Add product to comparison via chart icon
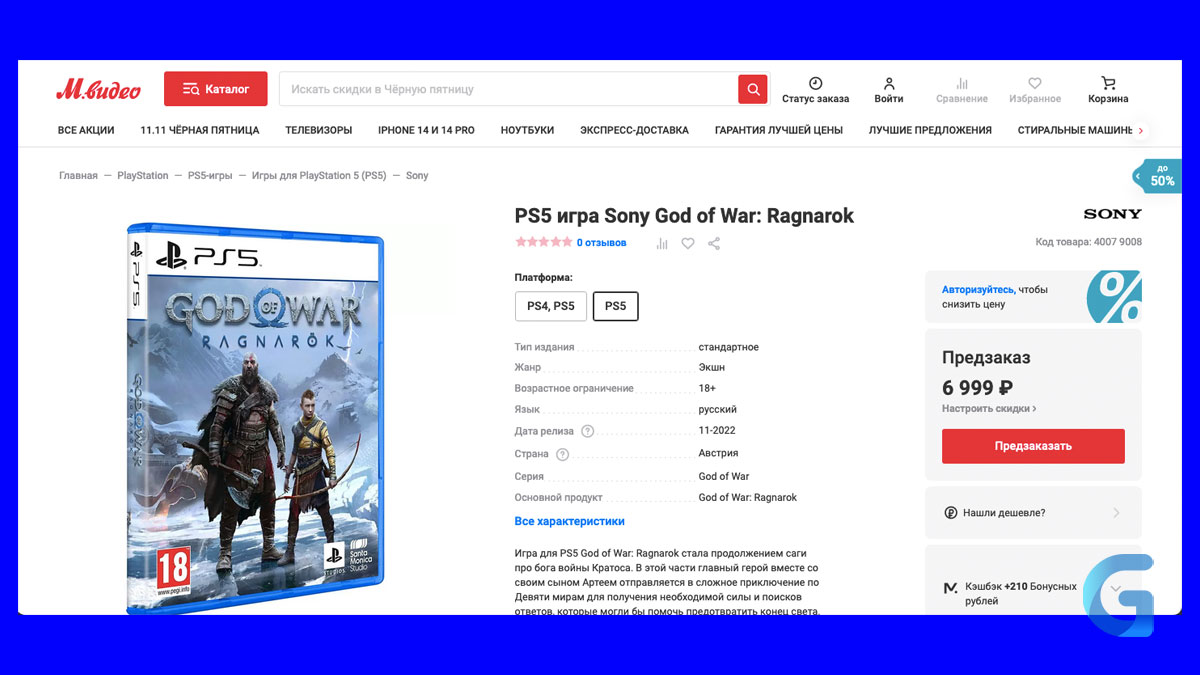The width and height of the screenshot is (1200, 675). click(662, 243)
